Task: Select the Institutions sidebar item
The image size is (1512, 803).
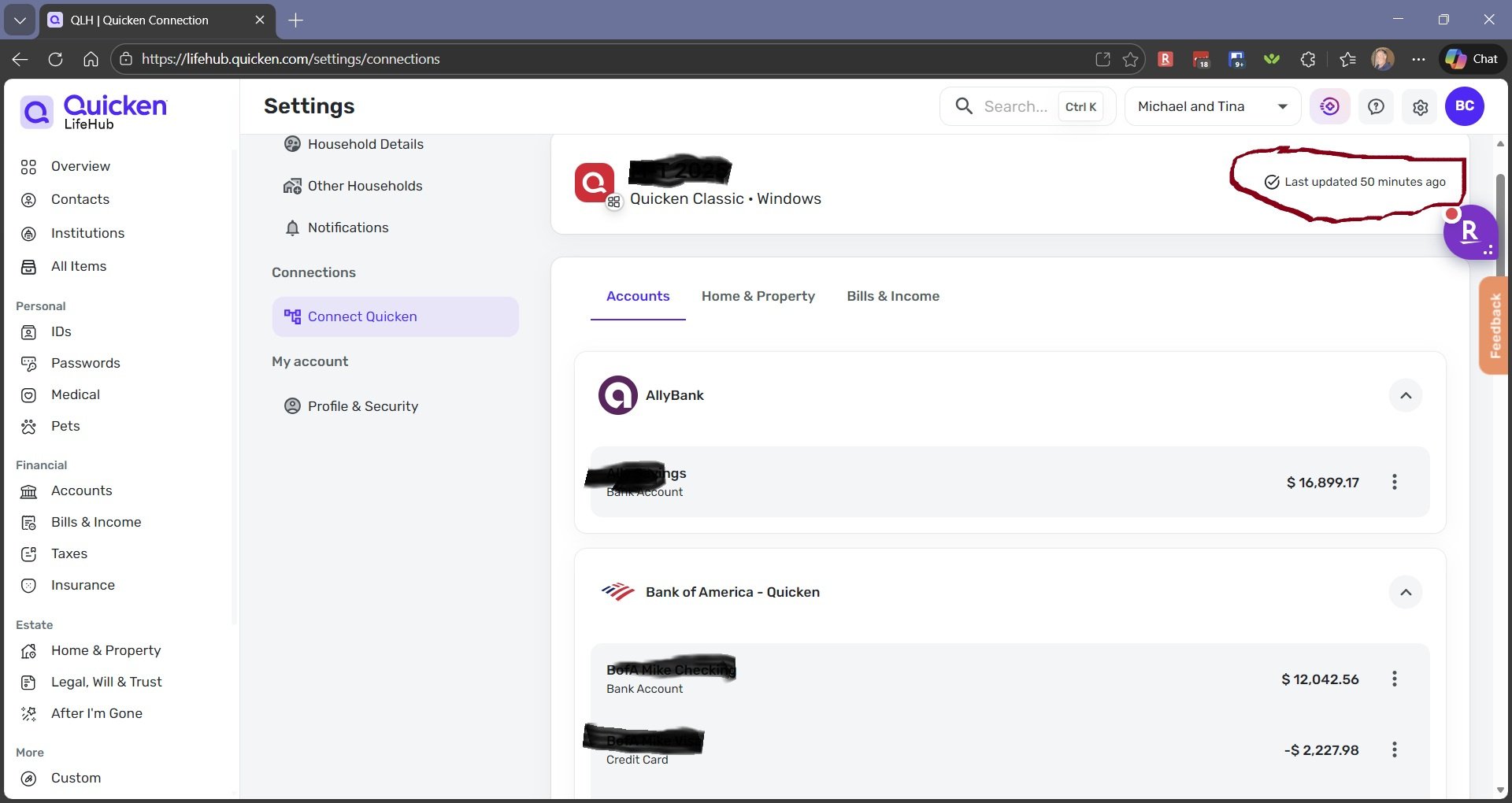Action: click(x=87, y=233)
